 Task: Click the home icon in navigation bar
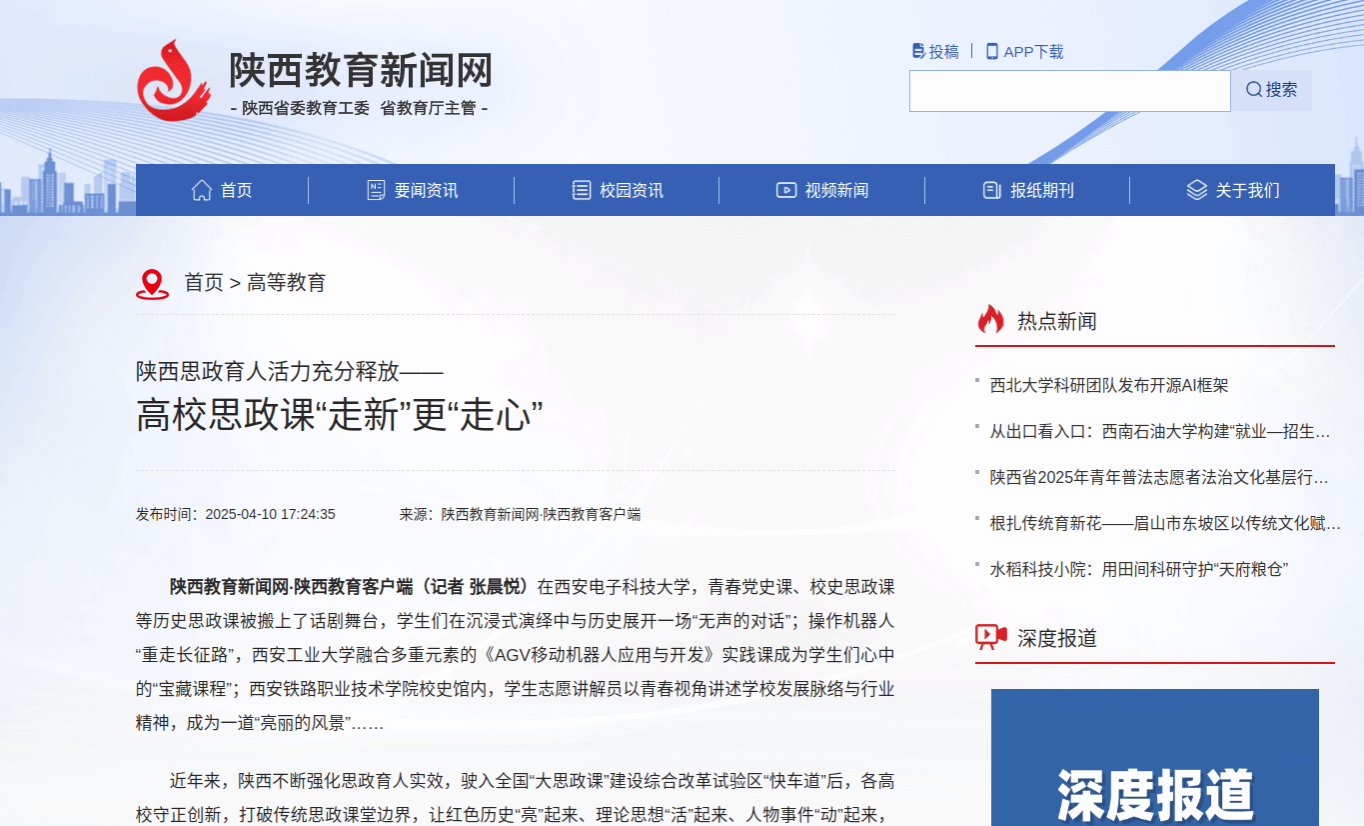[x=202, y=190]
